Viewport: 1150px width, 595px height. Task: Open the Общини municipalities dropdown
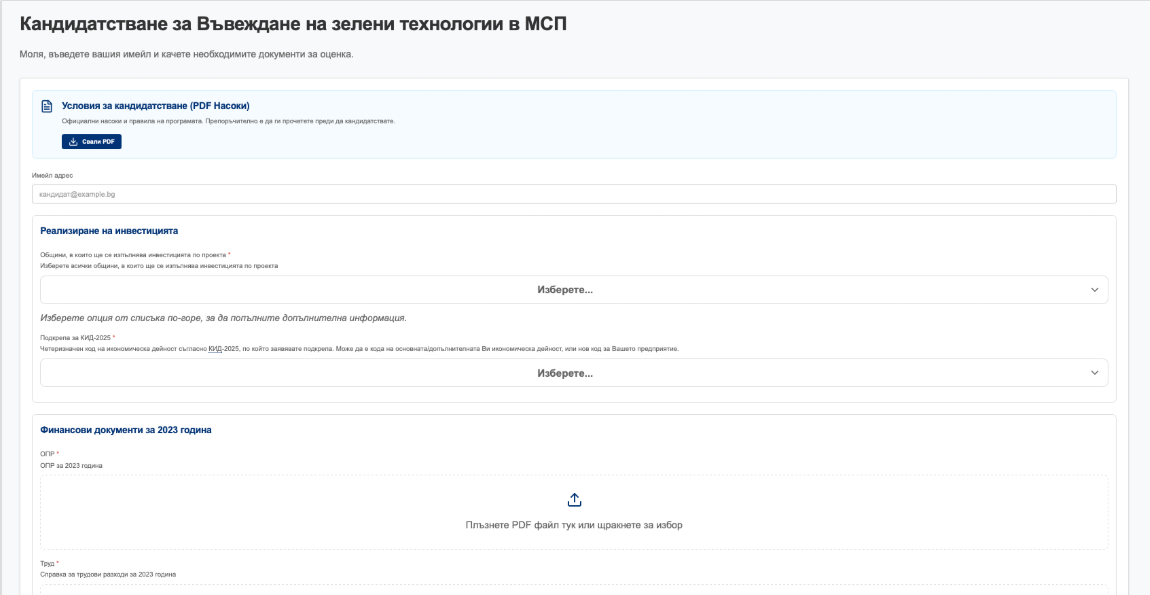[574, 290]
